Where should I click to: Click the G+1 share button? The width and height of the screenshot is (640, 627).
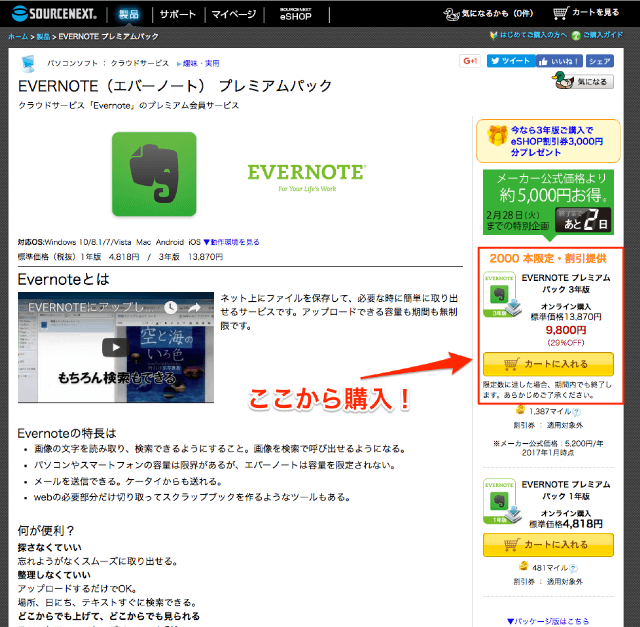tap(470, 61)
